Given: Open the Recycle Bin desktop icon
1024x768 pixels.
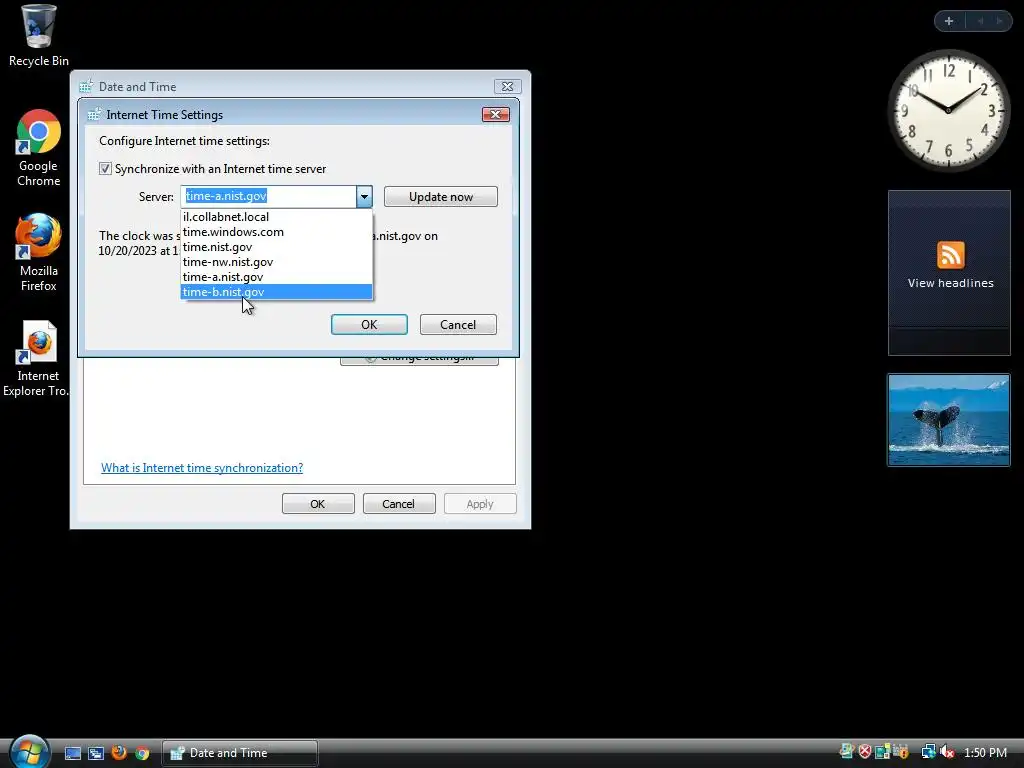Looking at the screenshot, I should click(38, 35).
